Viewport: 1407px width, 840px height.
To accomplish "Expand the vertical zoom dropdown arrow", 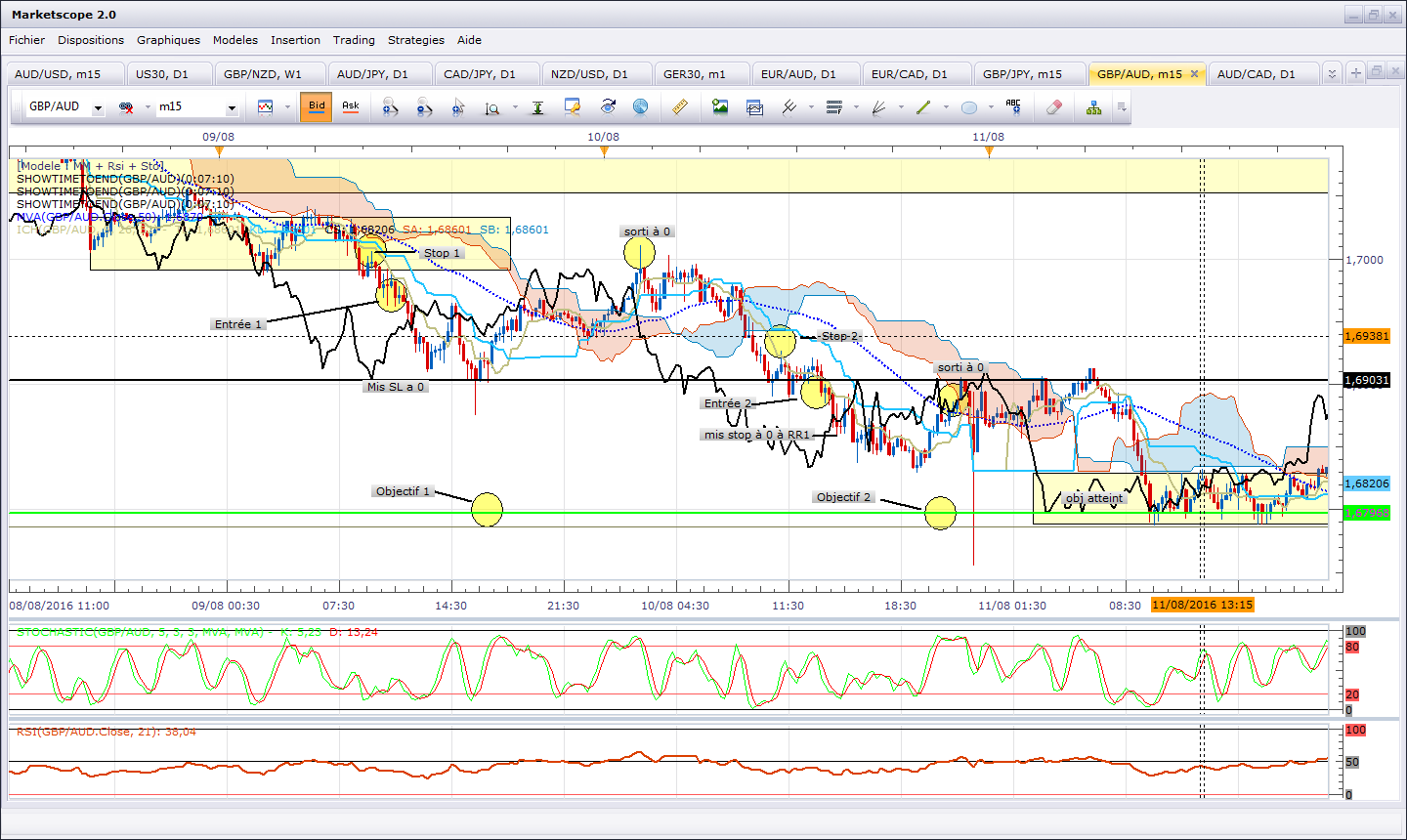I will point(515,107).
